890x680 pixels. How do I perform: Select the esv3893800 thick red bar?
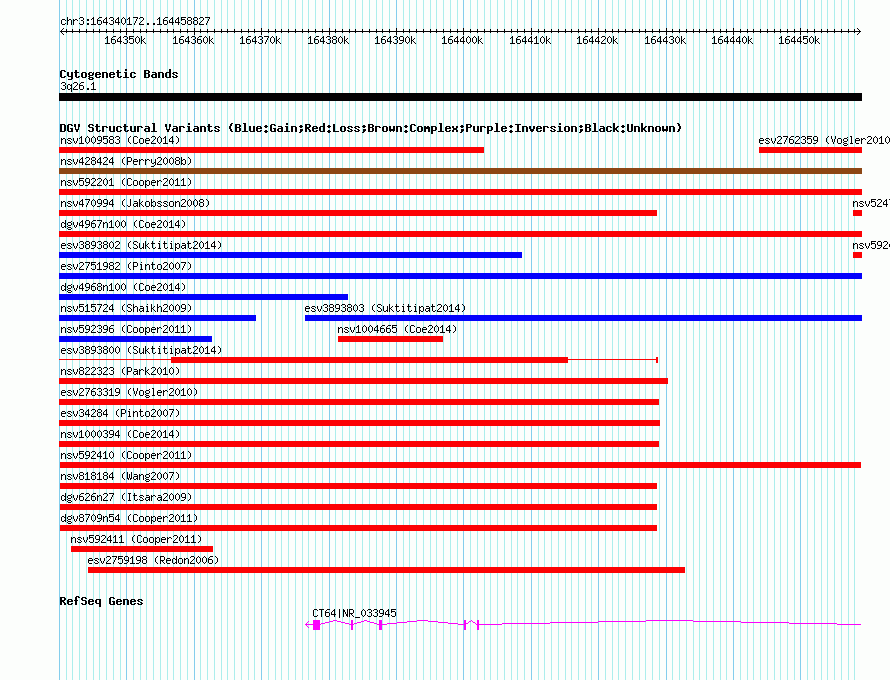point(369,360)
